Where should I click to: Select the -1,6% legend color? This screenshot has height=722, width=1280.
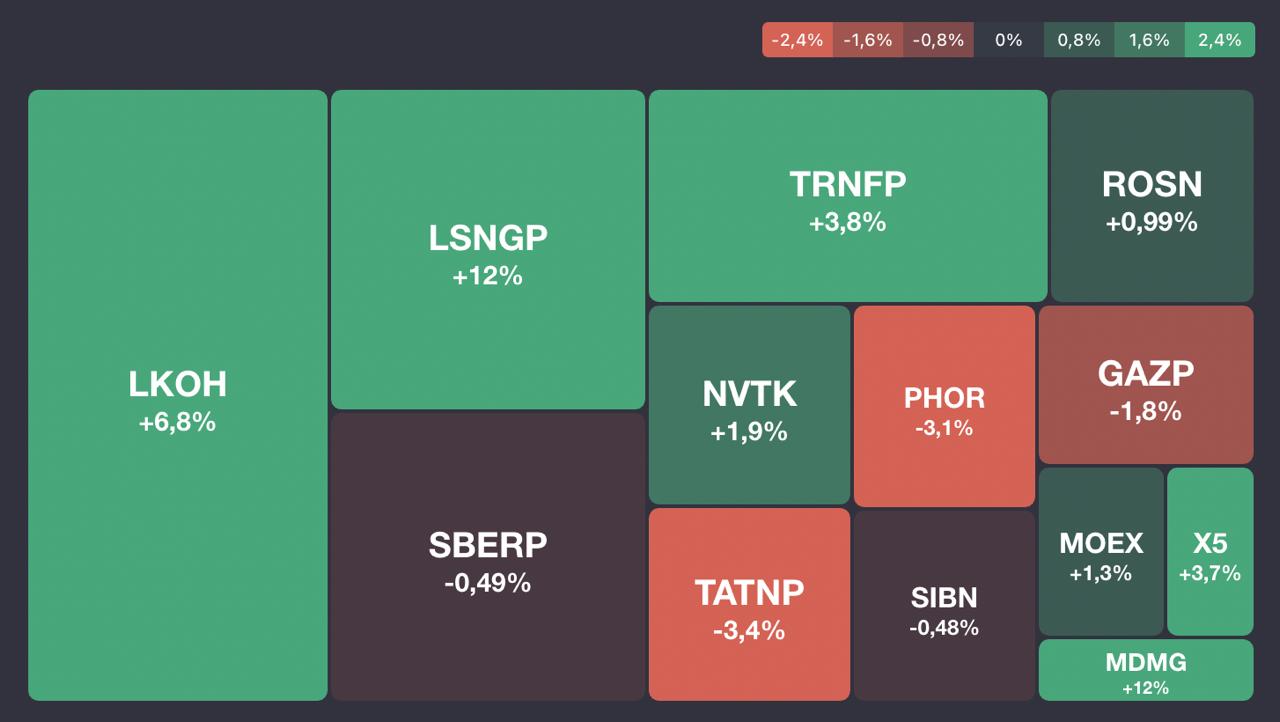[x=867, y=40]
